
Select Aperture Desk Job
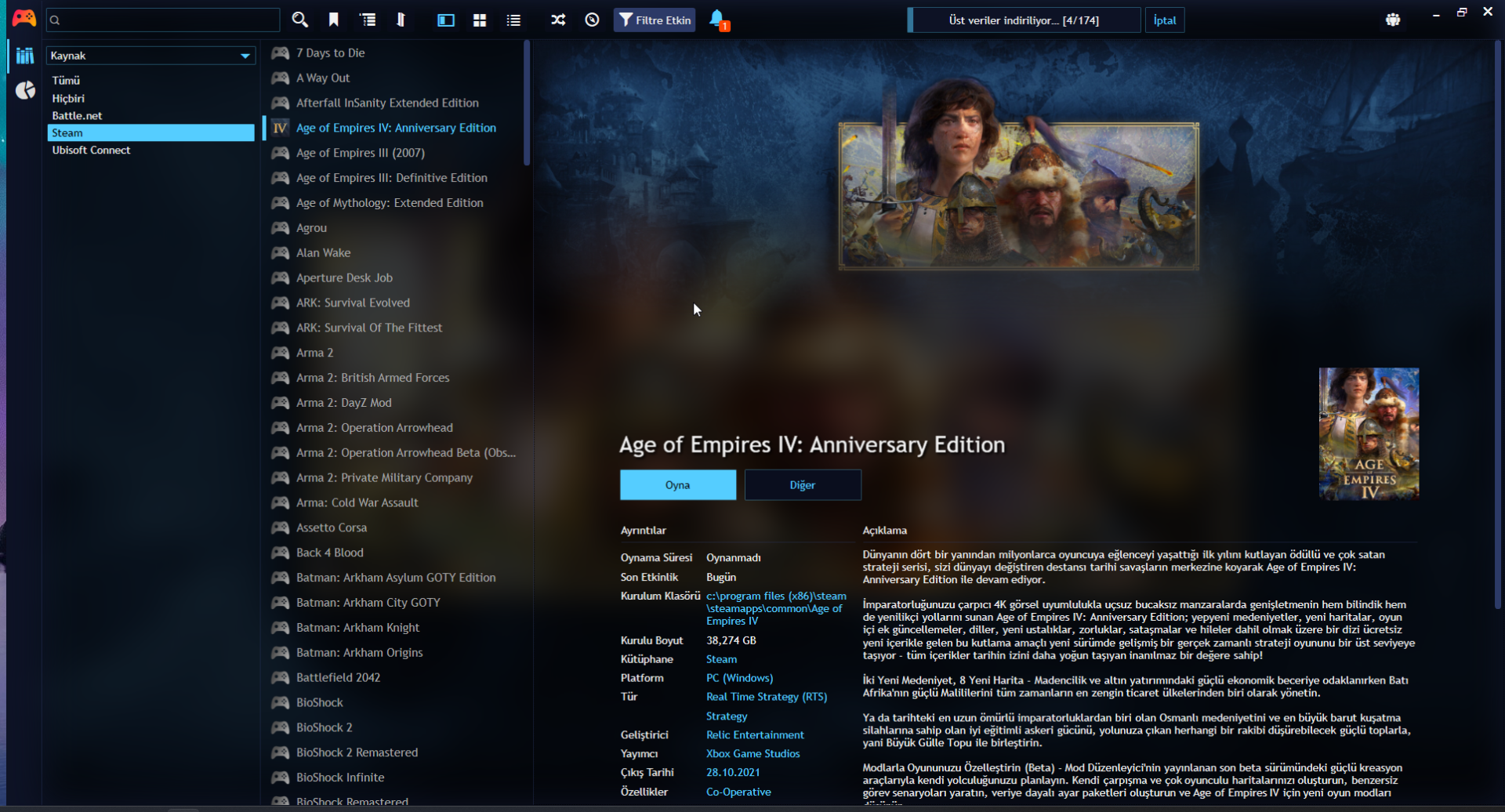tap(396, 278)
